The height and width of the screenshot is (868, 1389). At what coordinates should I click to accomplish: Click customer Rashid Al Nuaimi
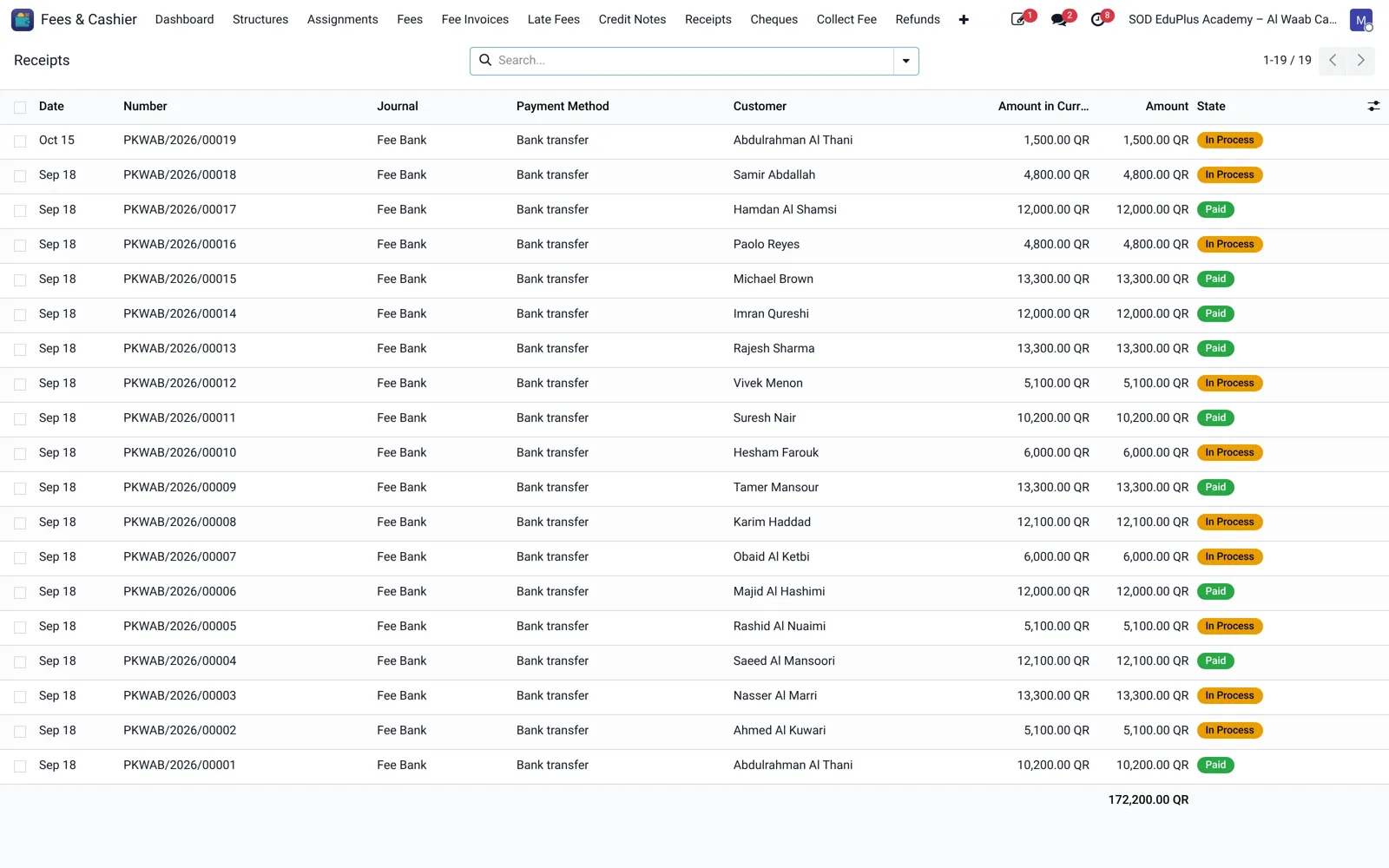coord(779,626)
